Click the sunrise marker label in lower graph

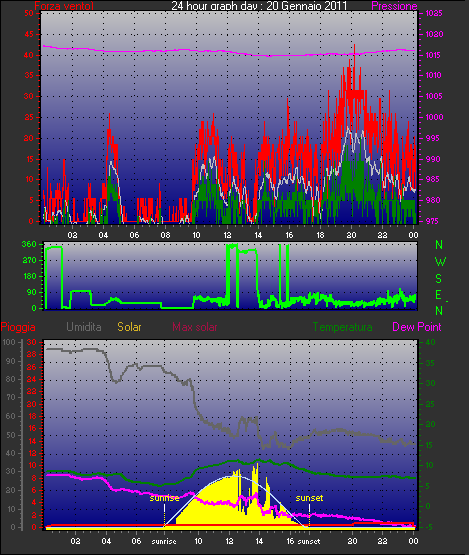(x=164, y=498)
